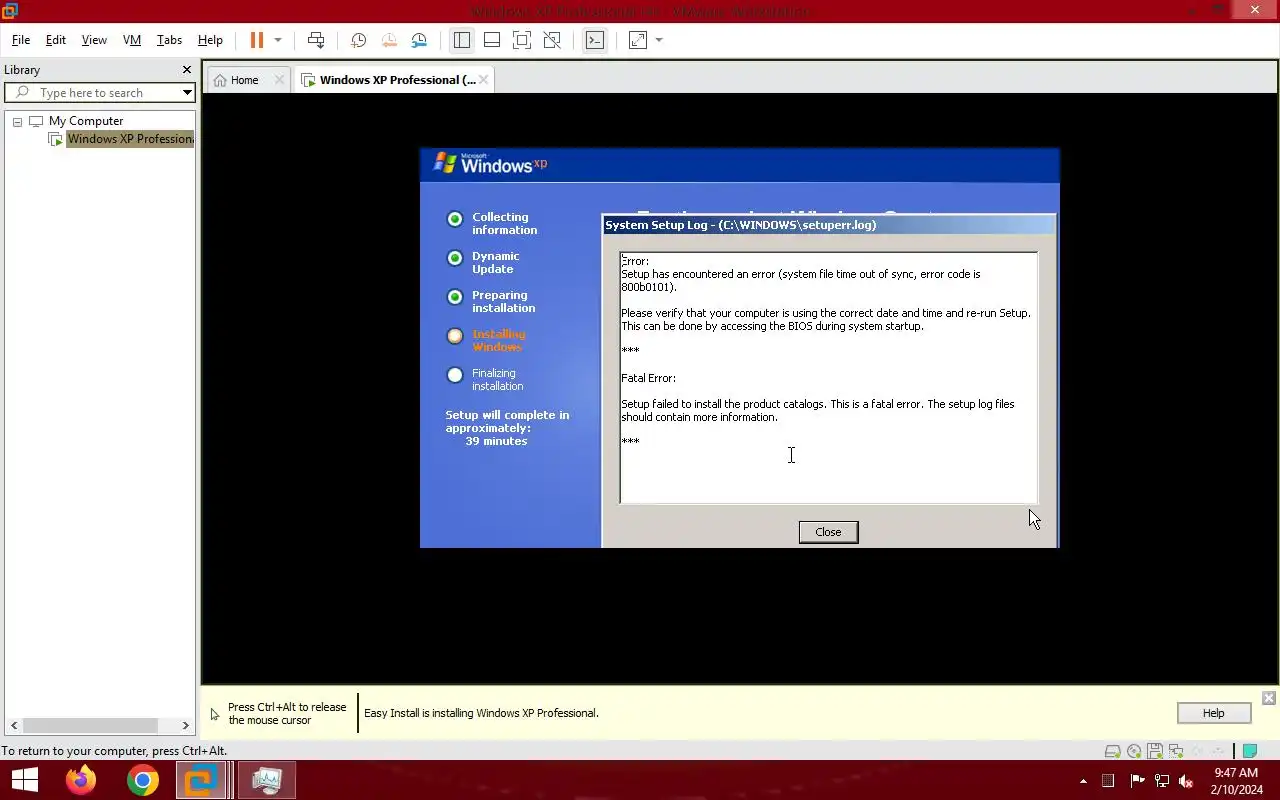This screenshot has width=1280, height=800.
Task: Collapse the My Computer tree node
Action: tap(17, 121)
